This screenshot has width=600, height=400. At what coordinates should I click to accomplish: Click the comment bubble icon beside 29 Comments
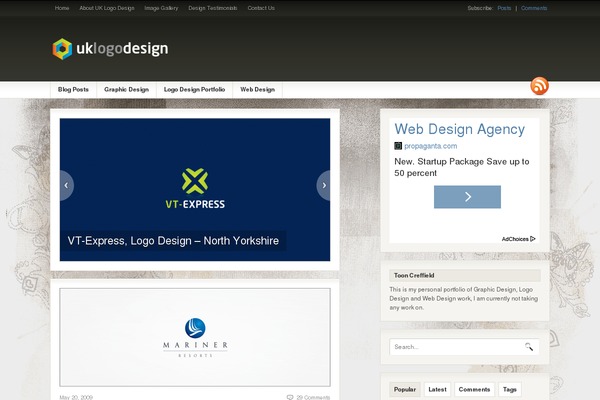(290, 397)
